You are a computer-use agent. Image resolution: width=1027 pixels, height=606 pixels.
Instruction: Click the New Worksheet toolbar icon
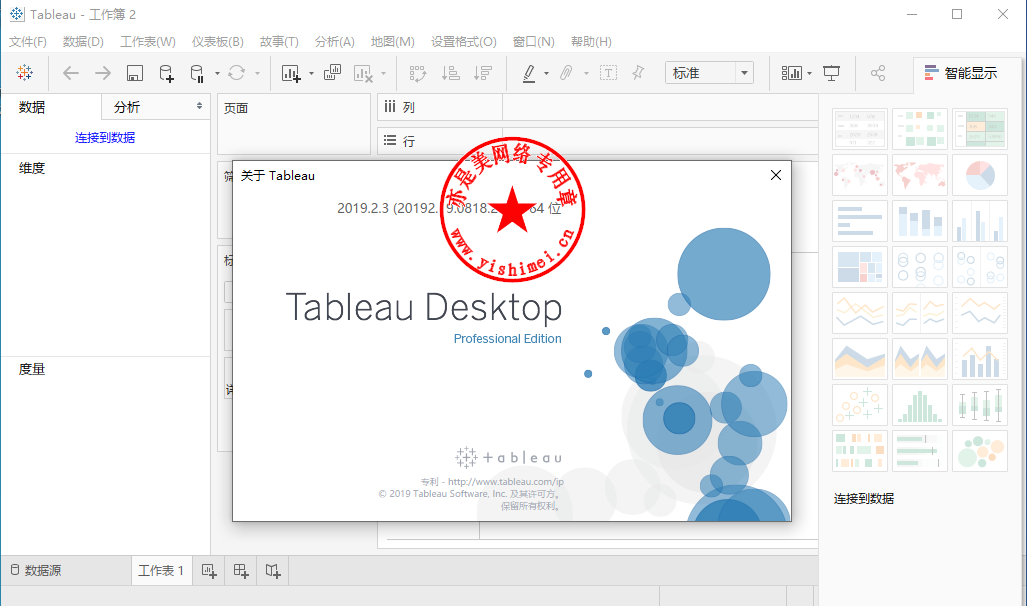point(291,73)
